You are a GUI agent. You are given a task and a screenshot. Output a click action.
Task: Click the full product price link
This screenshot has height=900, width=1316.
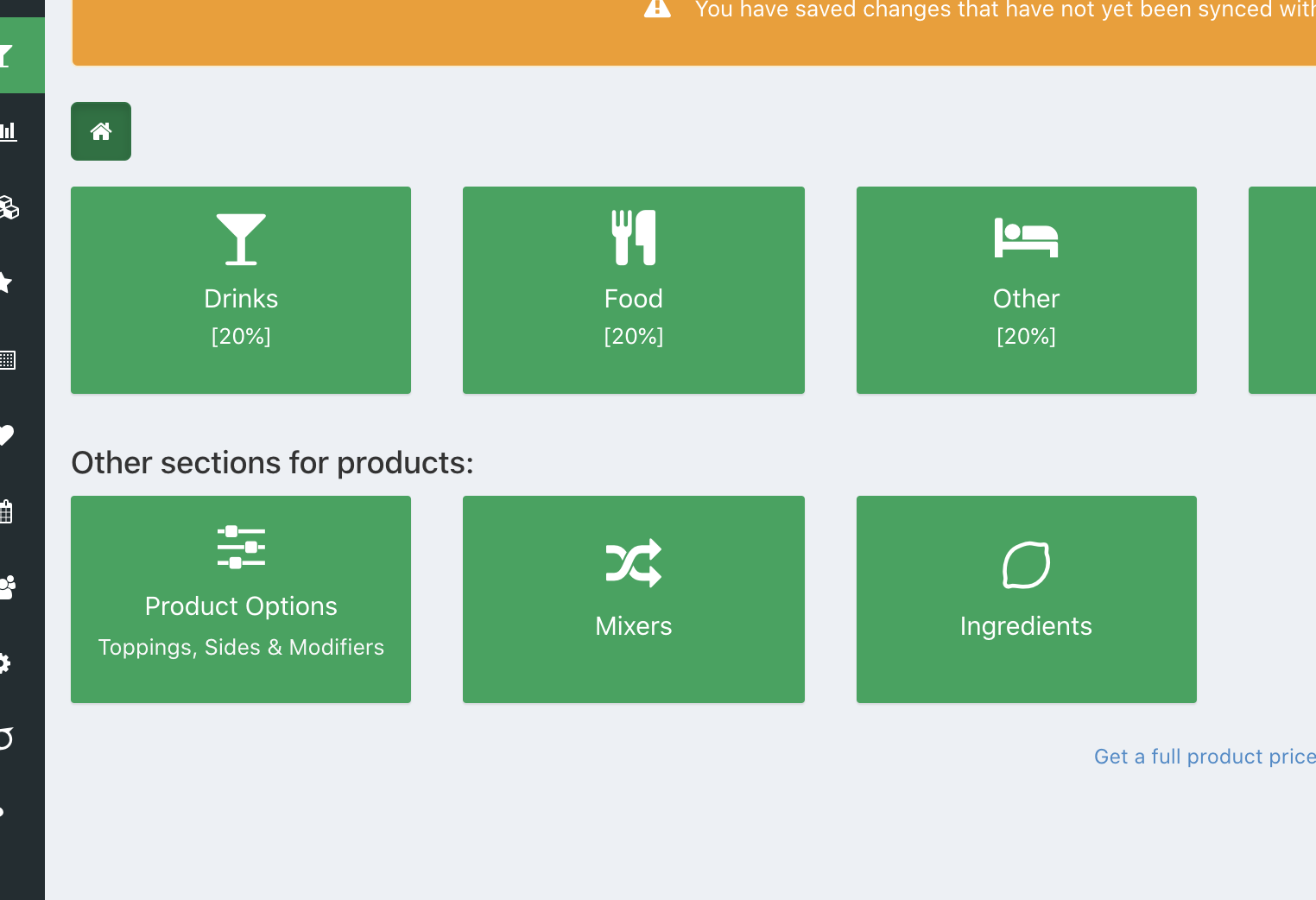[x=1204, y=757]
